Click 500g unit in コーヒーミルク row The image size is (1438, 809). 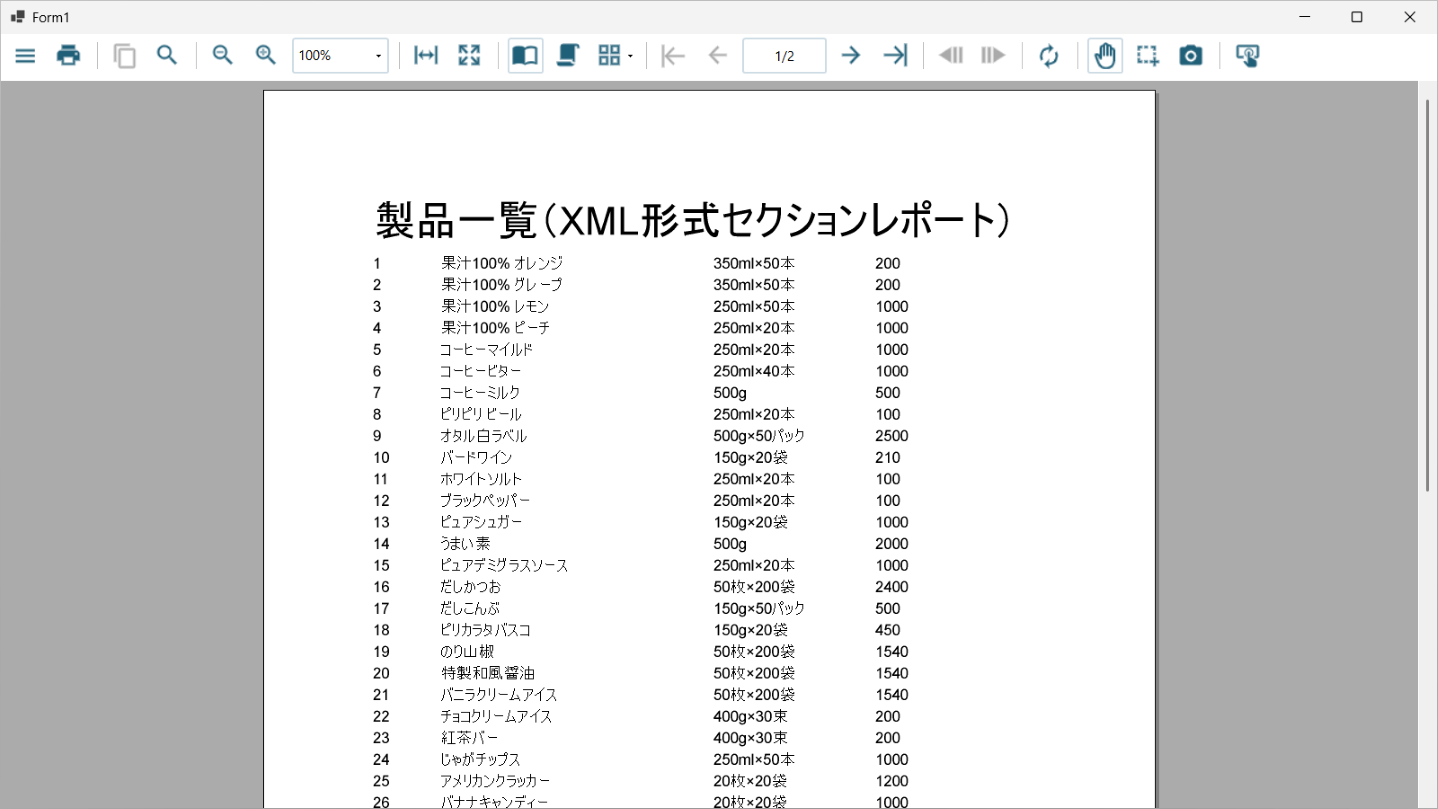(730, 393)
